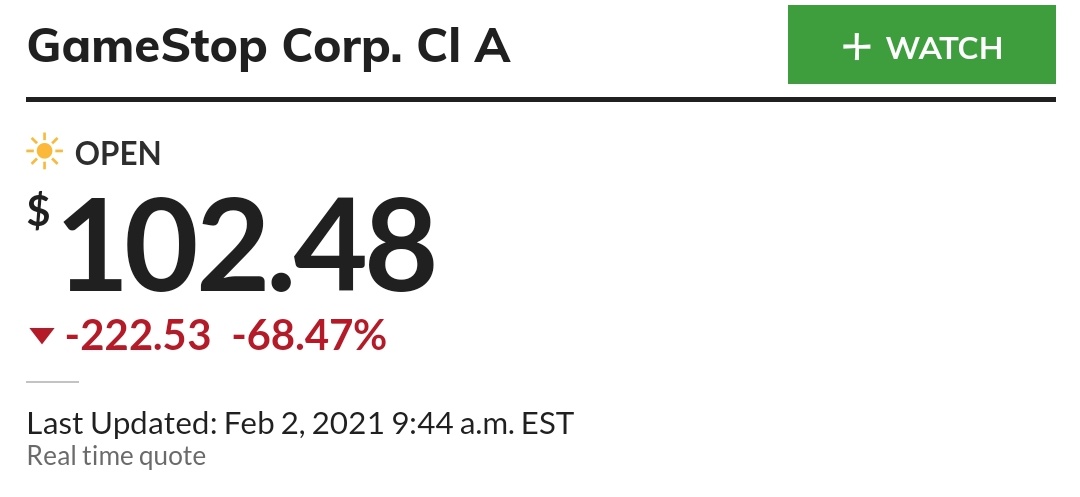The image size is (1080, 497).
Task: Click the red down-triangle change arrow
Action: click(41, 336)
